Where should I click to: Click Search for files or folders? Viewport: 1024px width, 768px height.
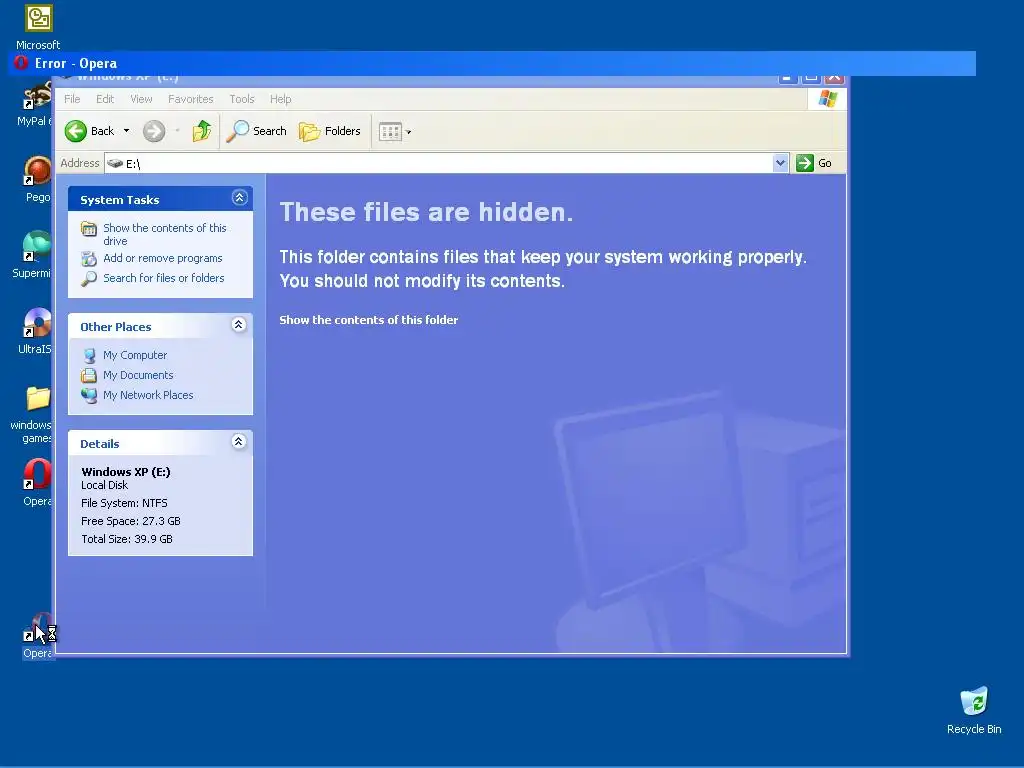point(163,278)
